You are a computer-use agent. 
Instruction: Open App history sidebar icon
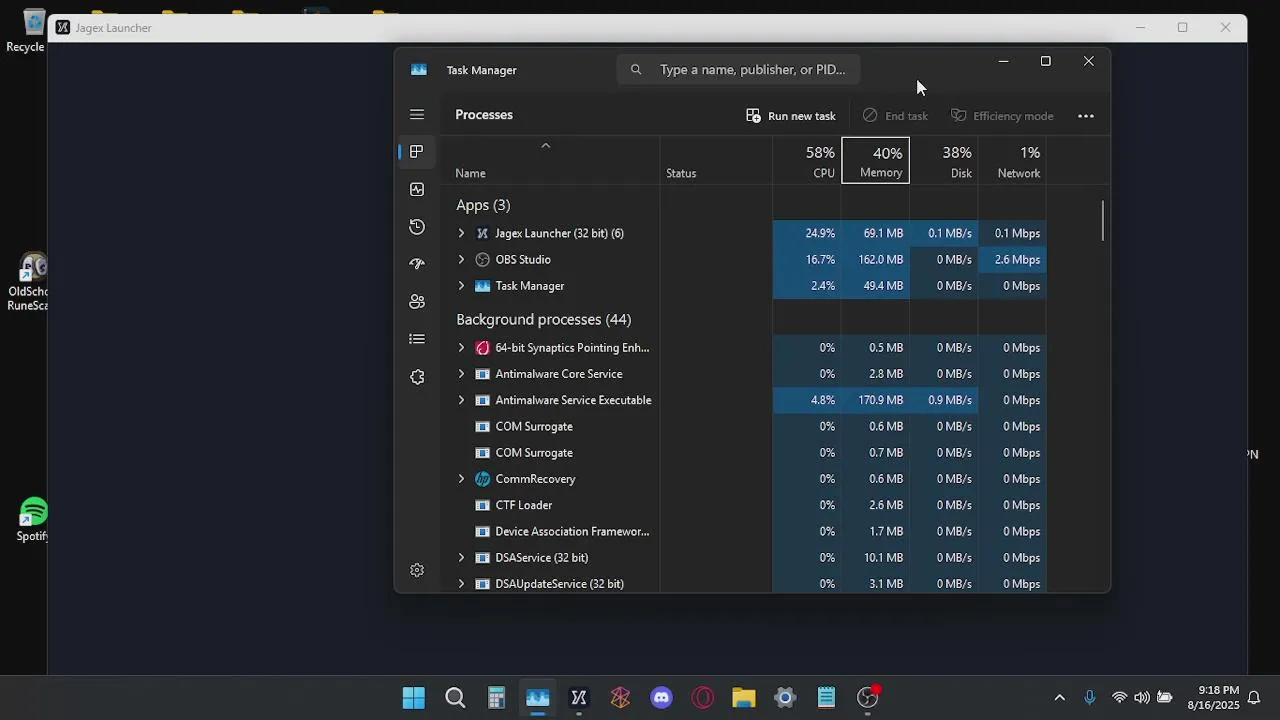[417, 227]
